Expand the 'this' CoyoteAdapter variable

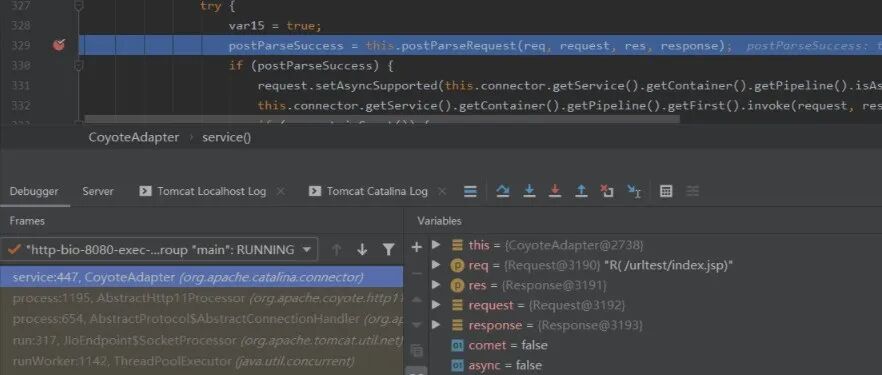436,245
